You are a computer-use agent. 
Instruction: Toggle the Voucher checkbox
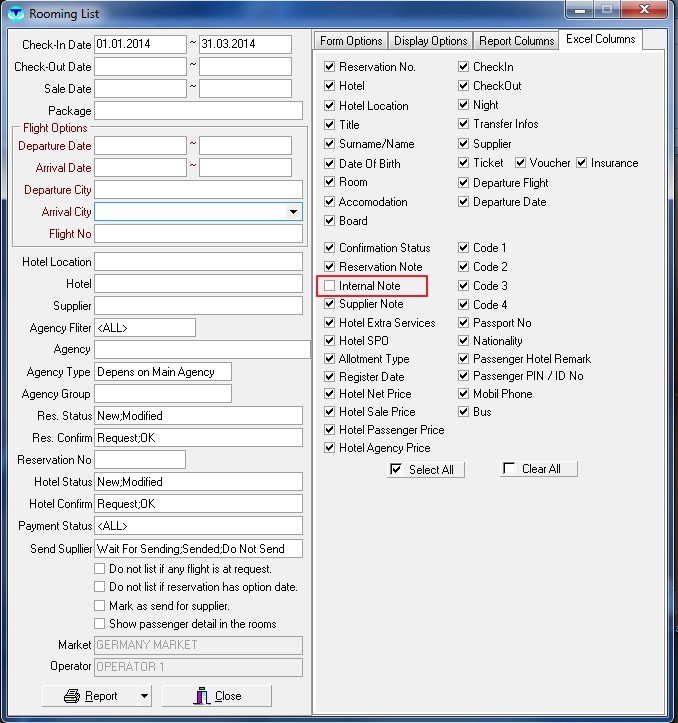[x=520, y=163]
